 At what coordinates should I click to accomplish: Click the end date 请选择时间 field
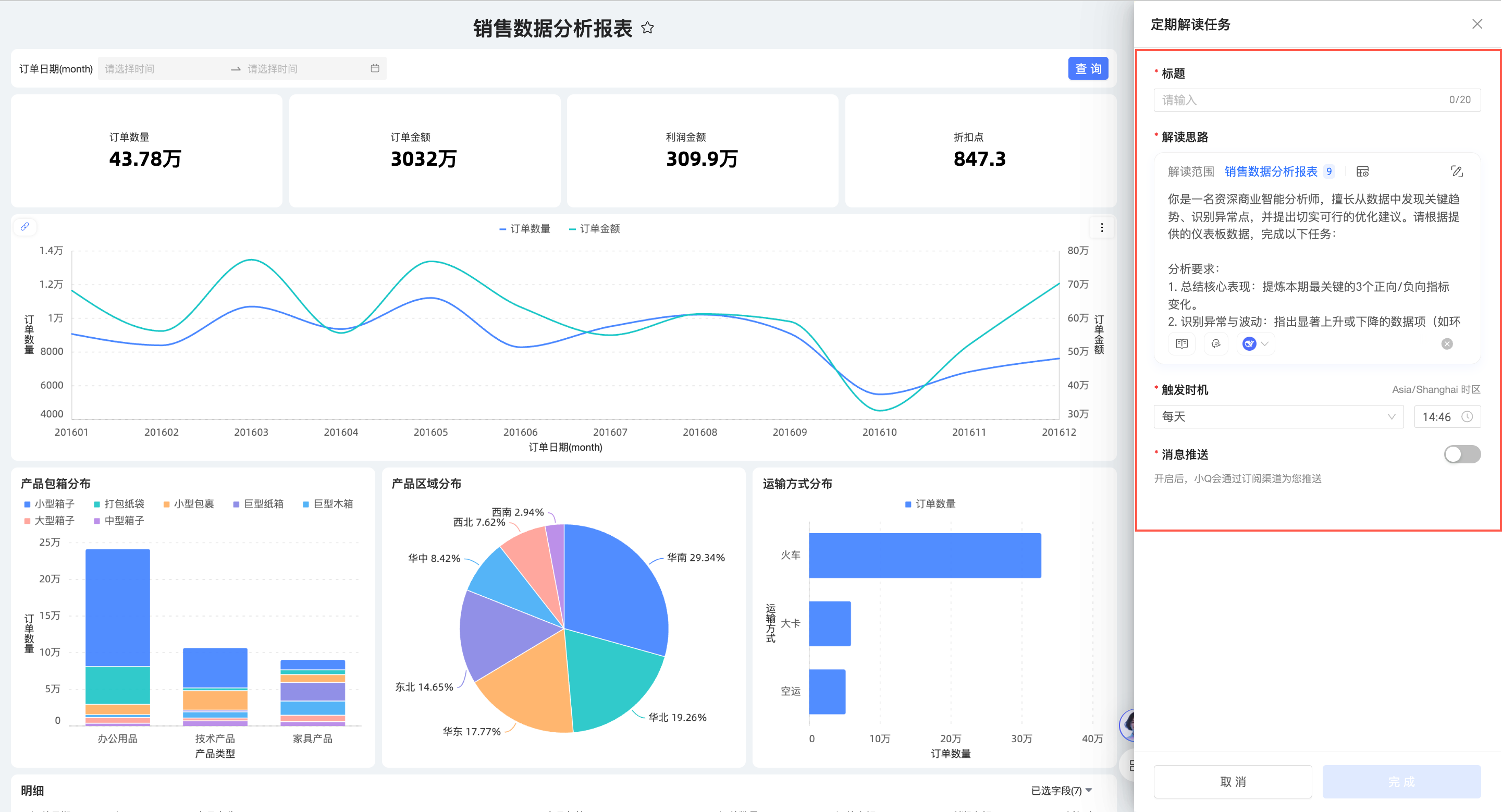(303, 69)
